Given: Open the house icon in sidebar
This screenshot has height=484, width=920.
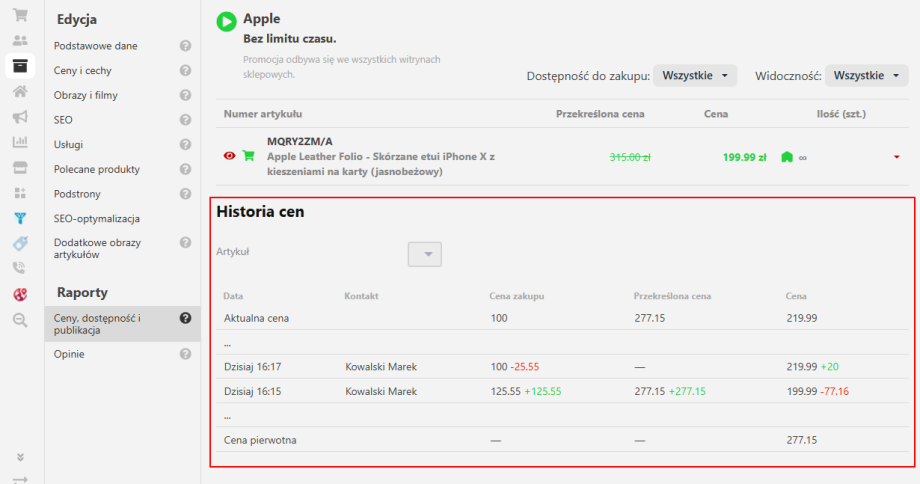Looking at the screenshot, I should 20,91.
